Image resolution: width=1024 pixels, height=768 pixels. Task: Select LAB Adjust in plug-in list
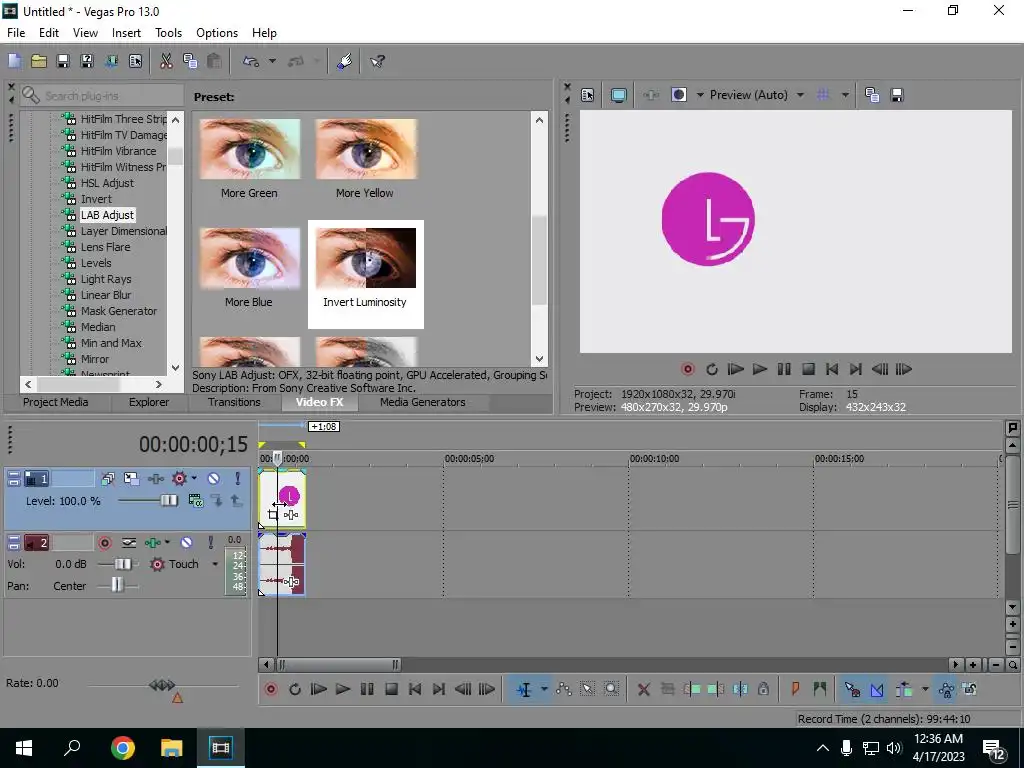(x=107, y=215)
